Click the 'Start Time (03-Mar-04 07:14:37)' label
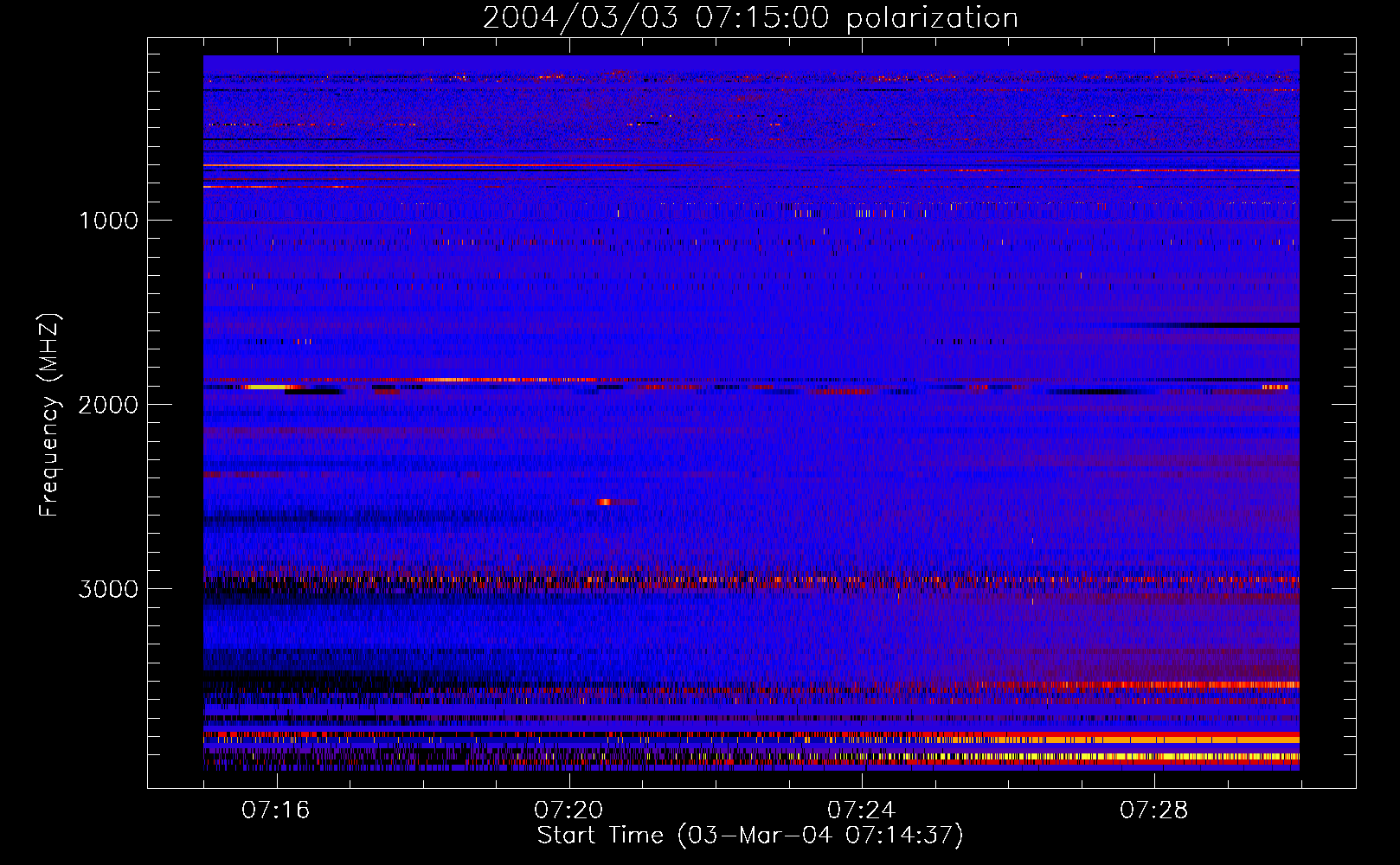Image resolution: width=1400 pixels, height=865 pixels. pos(750,836)
